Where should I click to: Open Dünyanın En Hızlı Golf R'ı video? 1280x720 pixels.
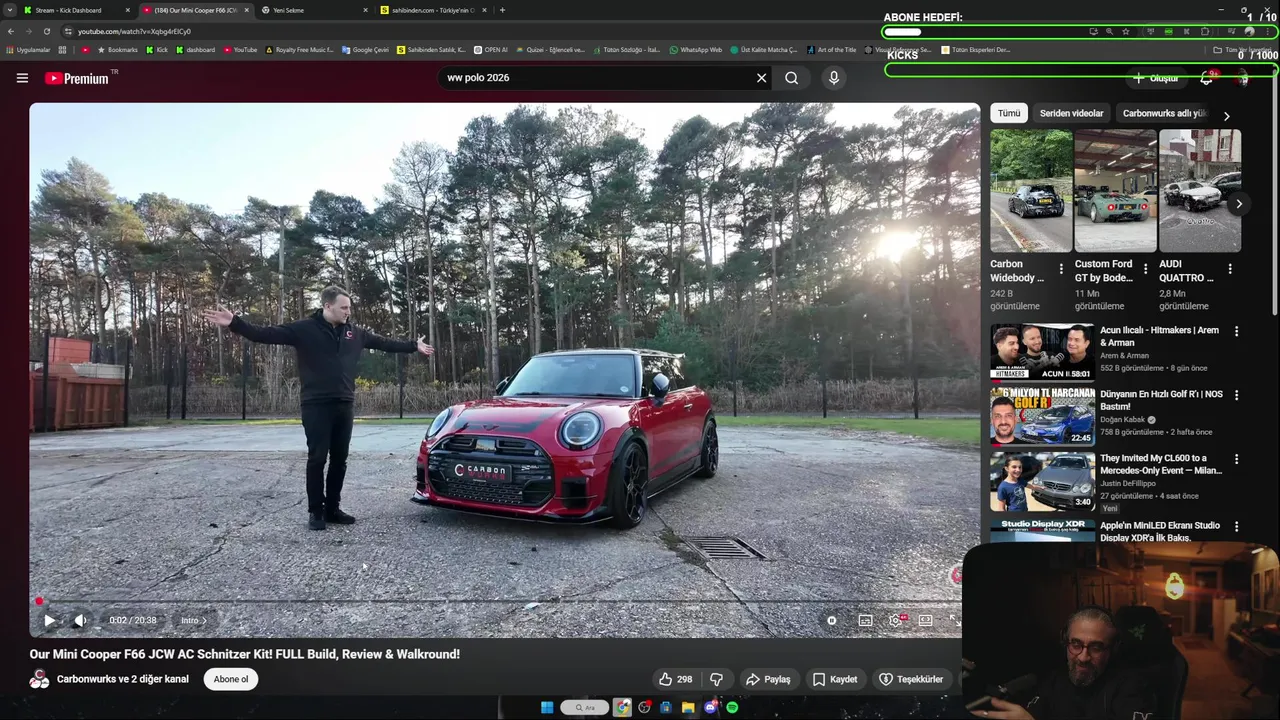1161,400
